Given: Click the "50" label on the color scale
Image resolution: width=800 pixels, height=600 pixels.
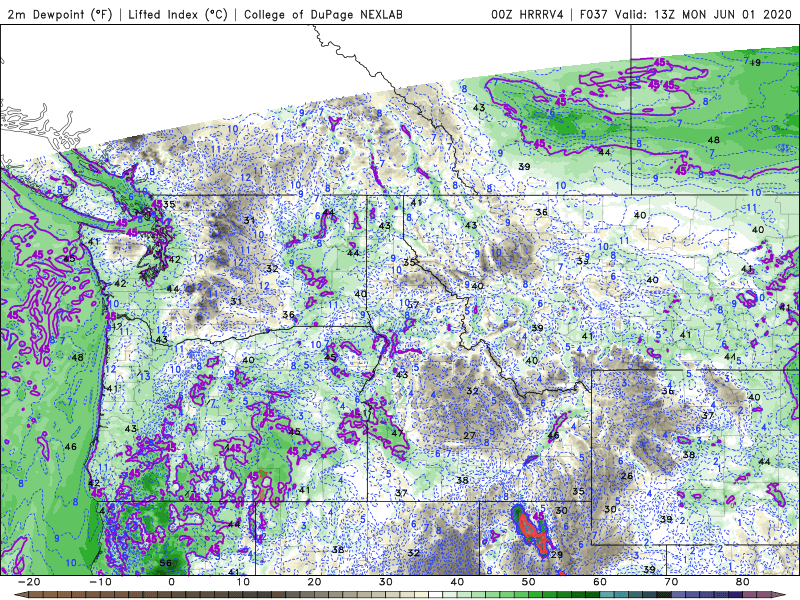Looking at the screenshot, I should [529, 582].
